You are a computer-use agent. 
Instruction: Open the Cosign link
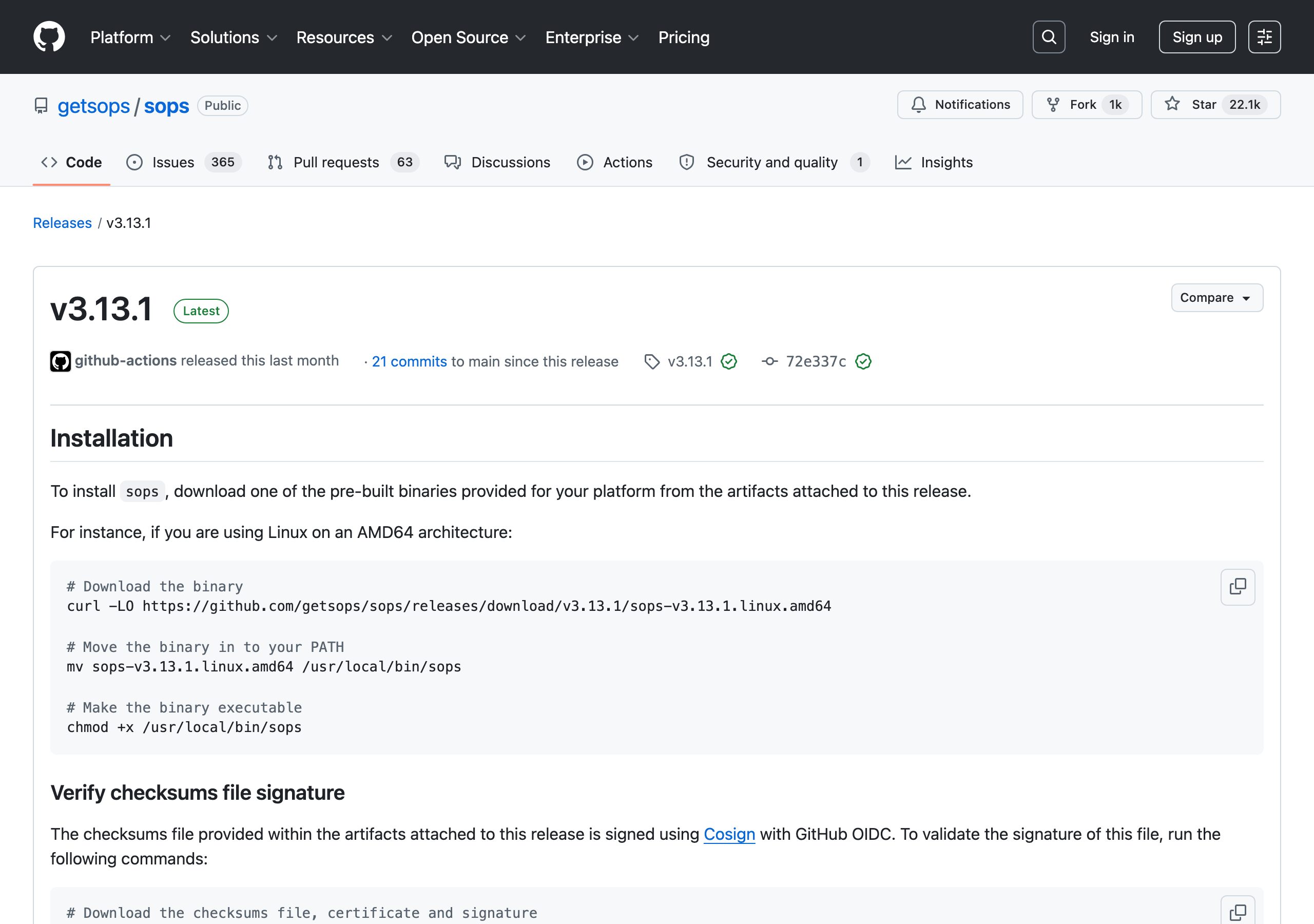[729, 834]
